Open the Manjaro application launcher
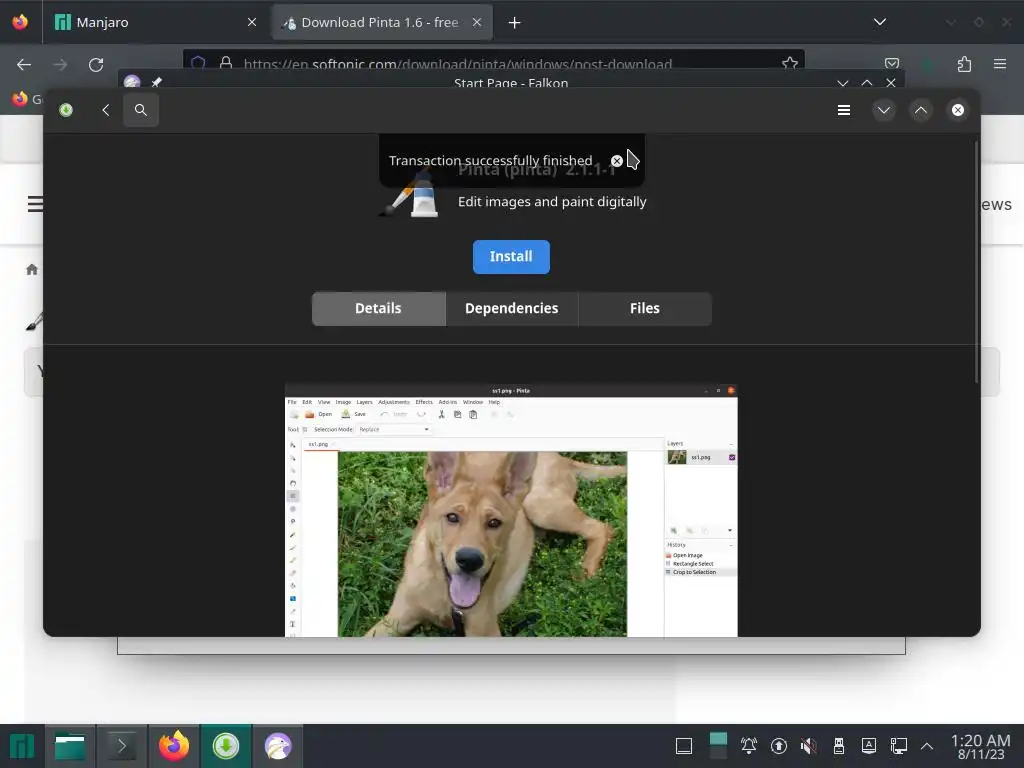Image resolution: width=1024 pixels, height=768 pixels. click(22, 746)
